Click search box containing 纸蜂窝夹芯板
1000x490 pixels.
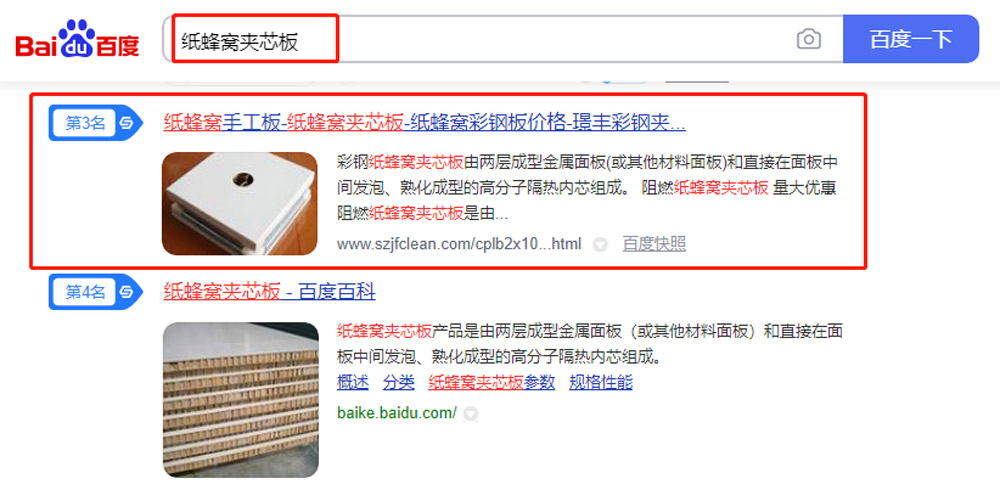coord(504,39)
